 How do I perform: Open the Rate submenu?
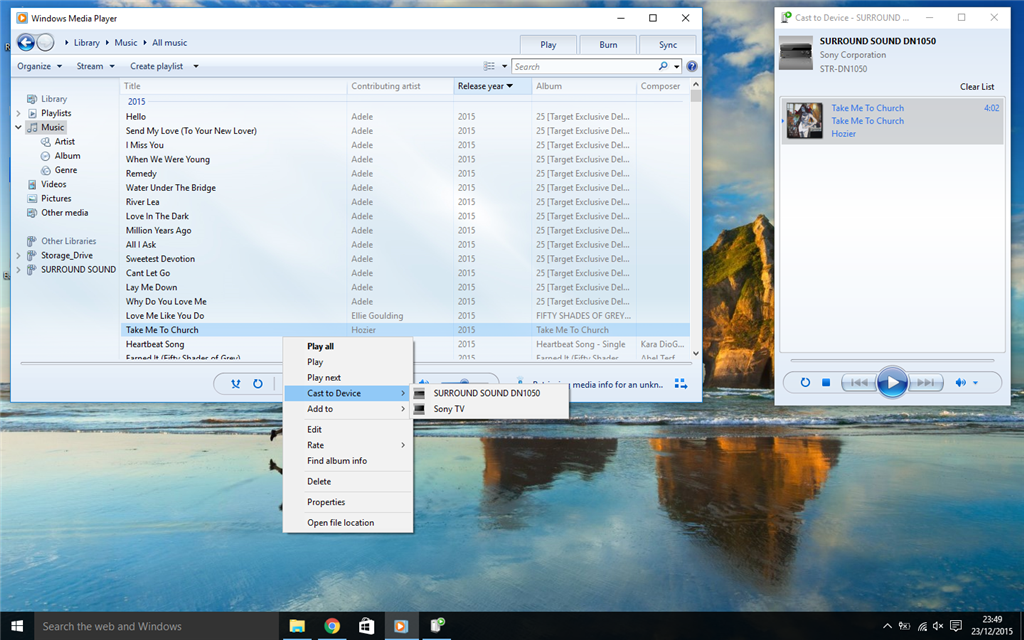pyautogui.click(x=348, y=445)
